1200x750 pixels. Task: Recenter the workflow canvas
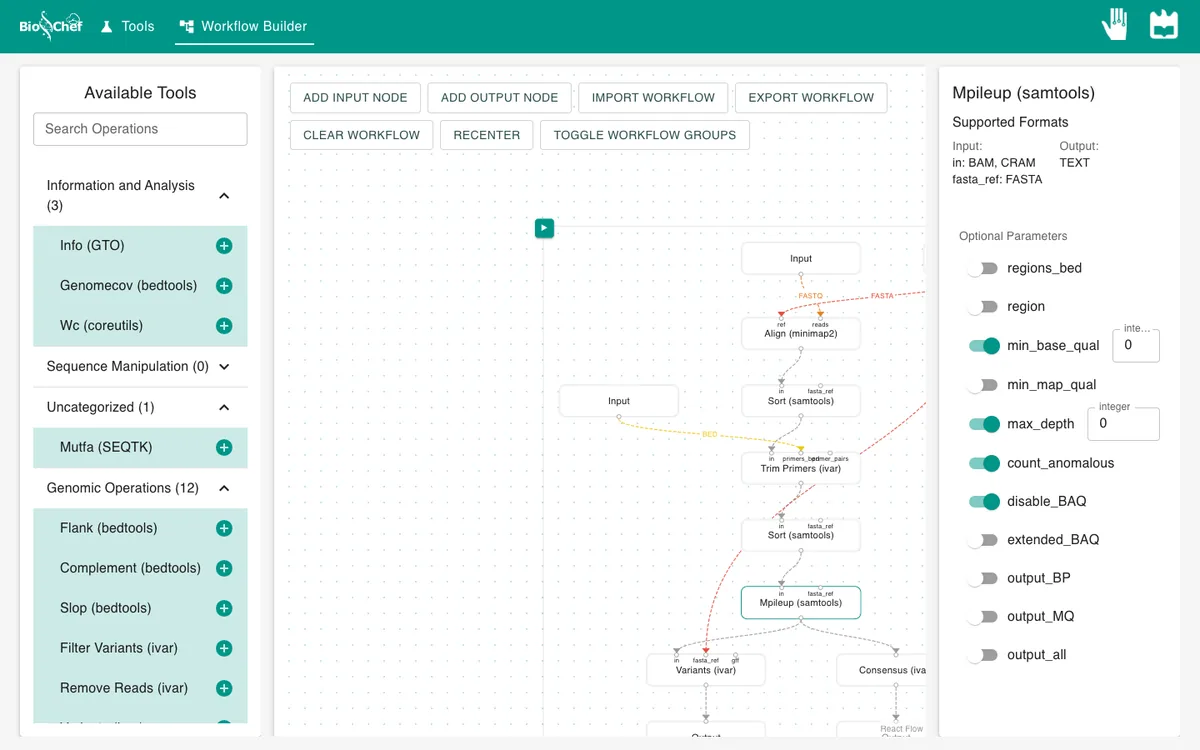[x=487, y=135]
